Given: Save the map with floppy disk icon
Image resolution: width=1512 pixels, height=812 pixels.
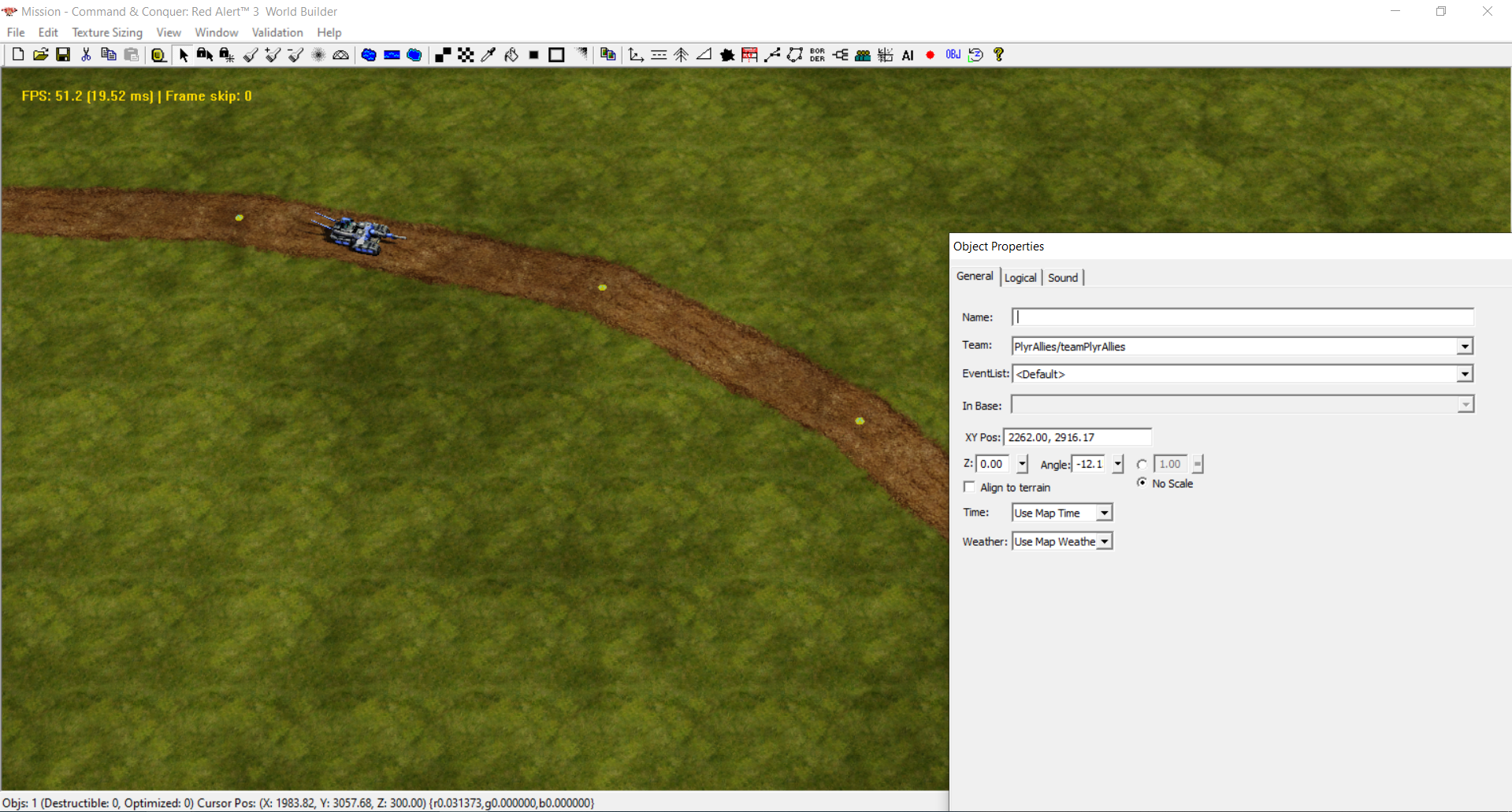Looking at the screenshot, I should coord(63,54).
